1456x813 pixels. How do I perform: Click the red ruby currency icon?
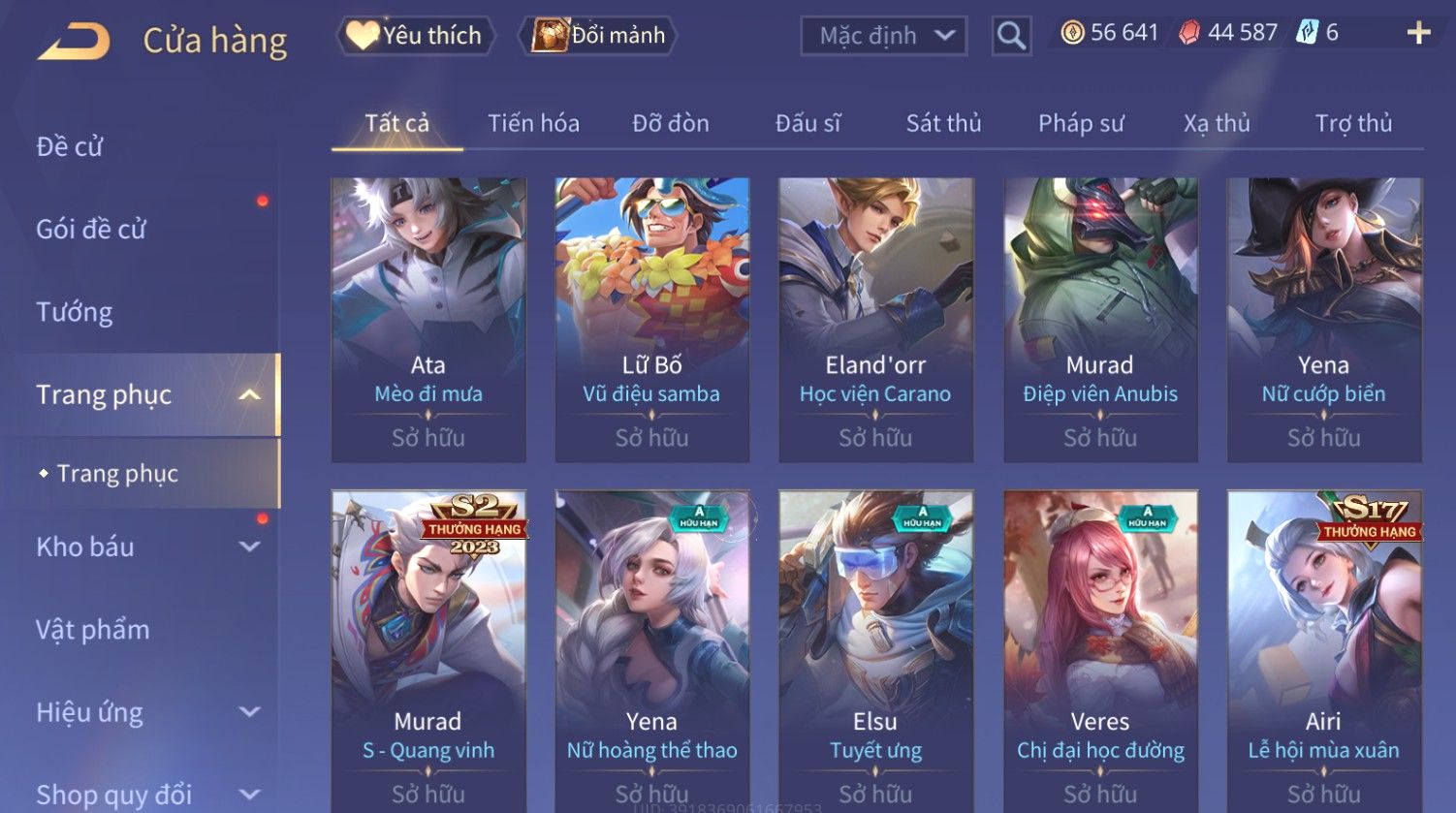(x=1189, y=33)
